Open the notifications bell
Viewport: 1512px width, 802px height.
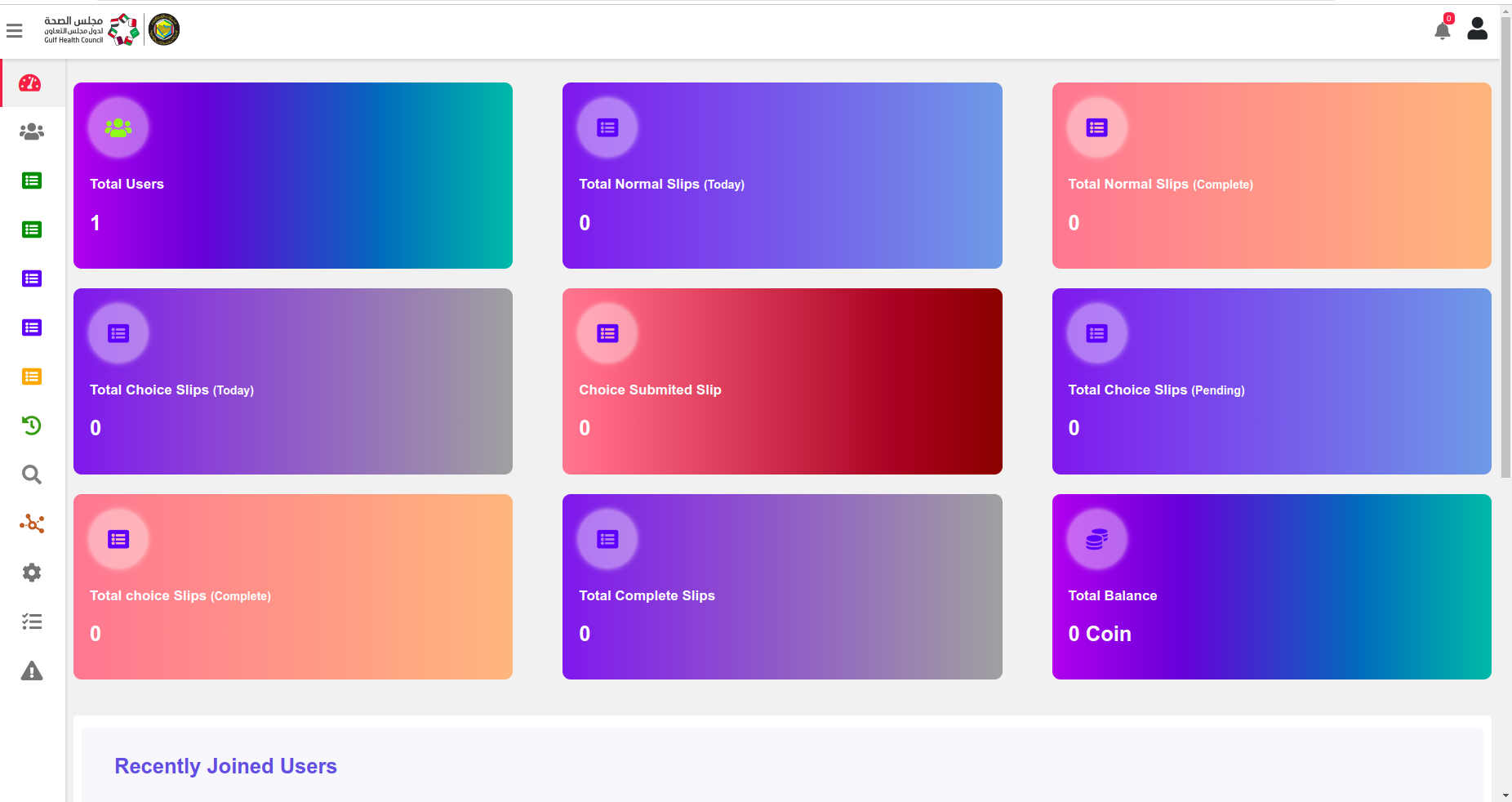(1443, 29)
